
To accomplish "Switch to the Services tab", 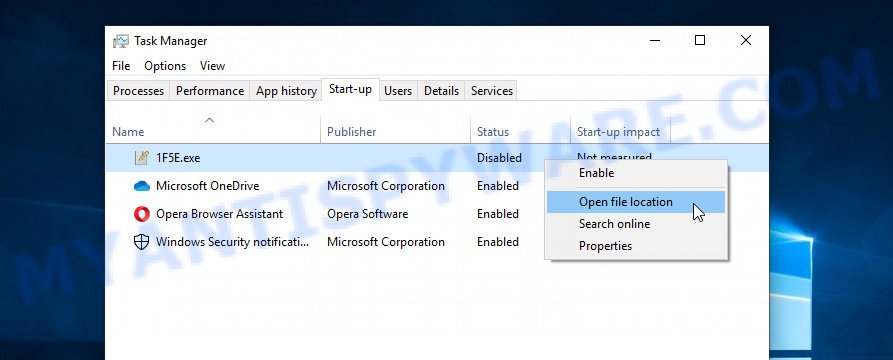I will point(491,91).
